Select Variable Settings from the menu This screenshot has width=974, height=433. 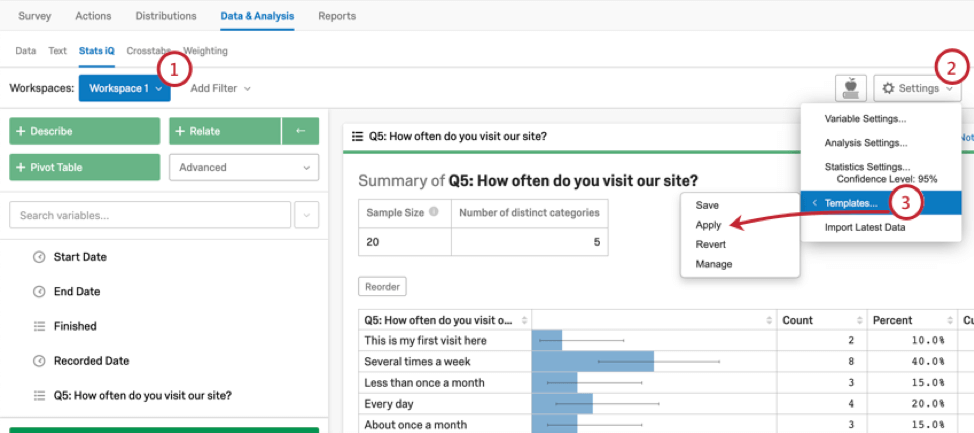[865, 118]
